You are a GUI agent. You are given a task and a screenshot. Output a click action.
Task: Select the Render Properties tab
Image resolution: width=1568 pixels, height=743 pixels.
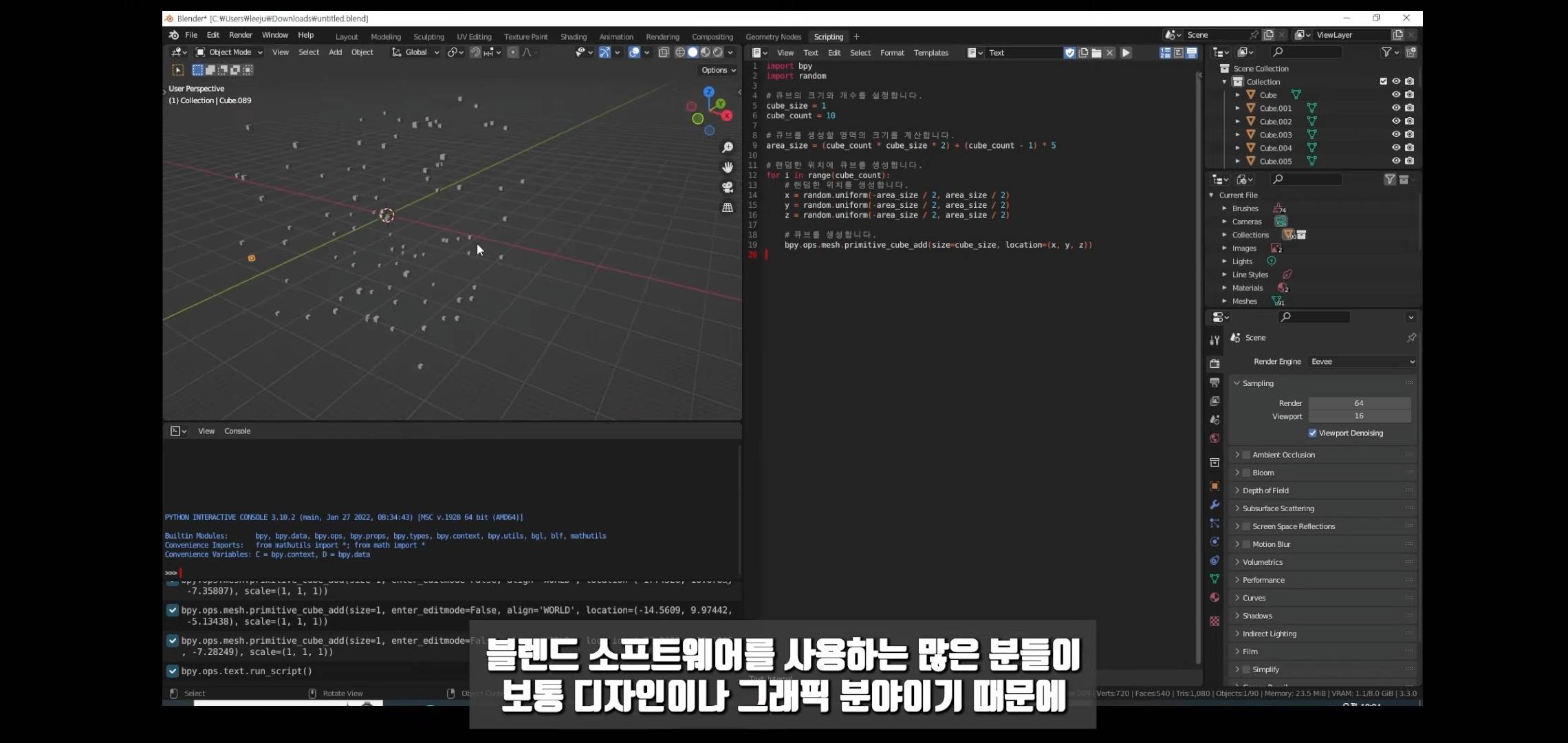coord(1215,364)
